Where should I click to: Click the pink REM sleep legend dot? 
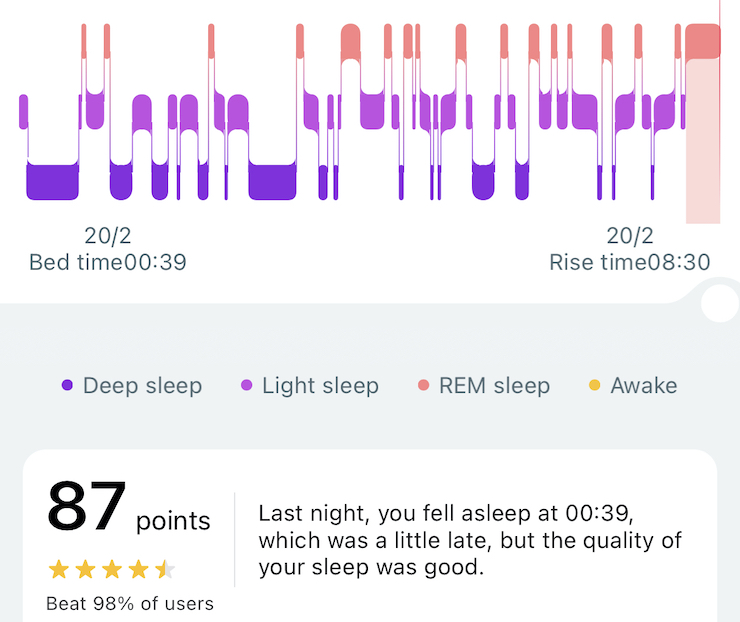(x=424, y=386)
